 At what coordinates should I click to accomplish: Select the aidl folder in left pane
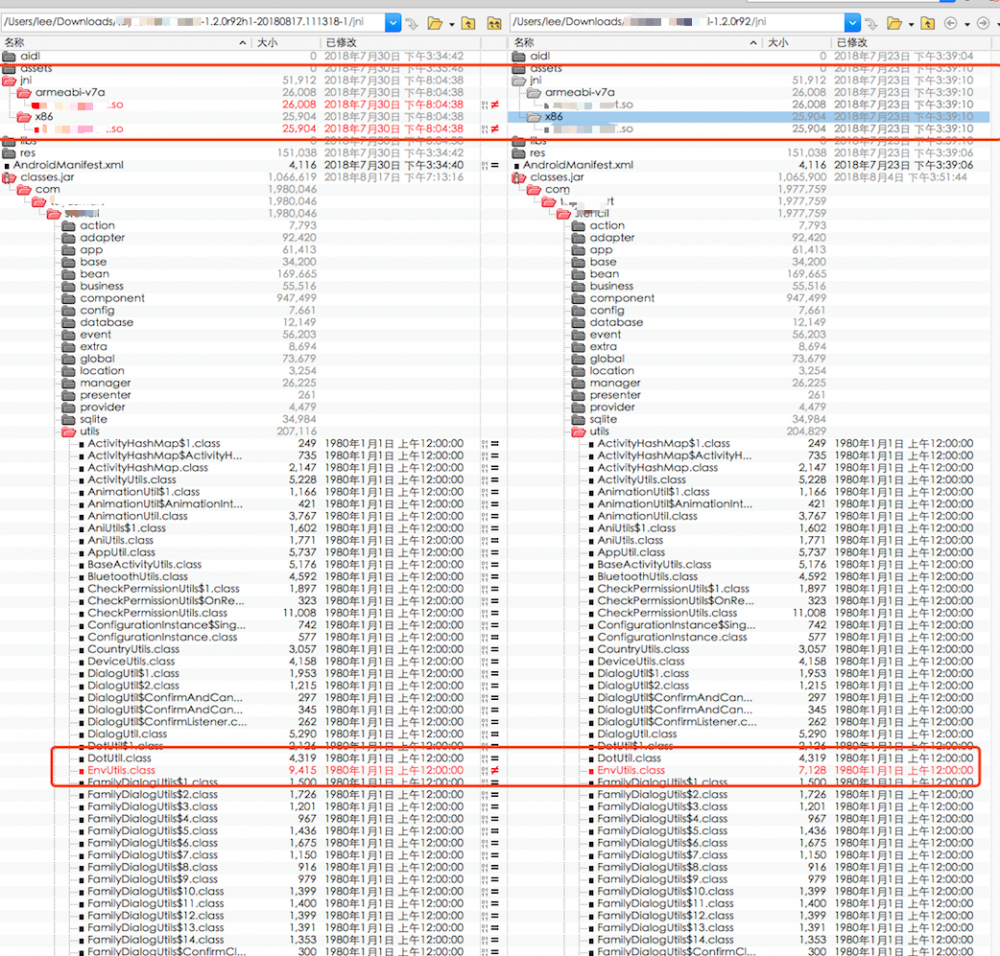(30, 56)
